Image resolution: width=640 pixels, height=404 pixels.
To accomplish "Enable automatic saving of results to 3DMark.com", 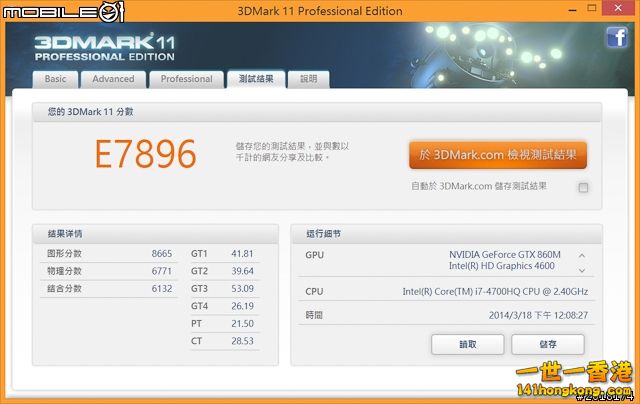I will tap(583, 187).
